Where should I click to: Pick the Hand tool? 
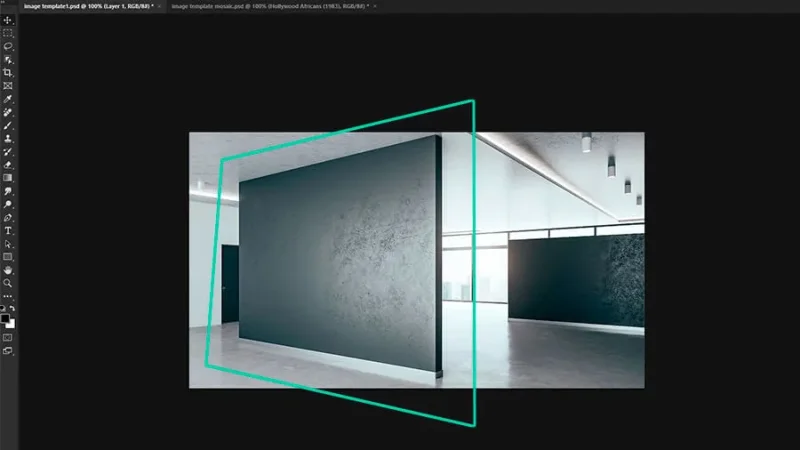pyautogui.click(x=8, y=270)
